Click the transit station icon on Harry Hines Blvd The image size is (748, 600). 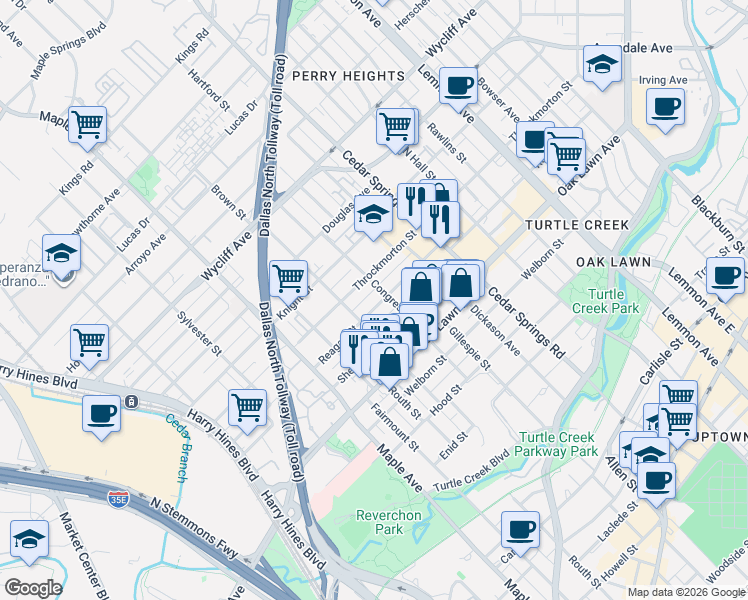tap(131, 402)
